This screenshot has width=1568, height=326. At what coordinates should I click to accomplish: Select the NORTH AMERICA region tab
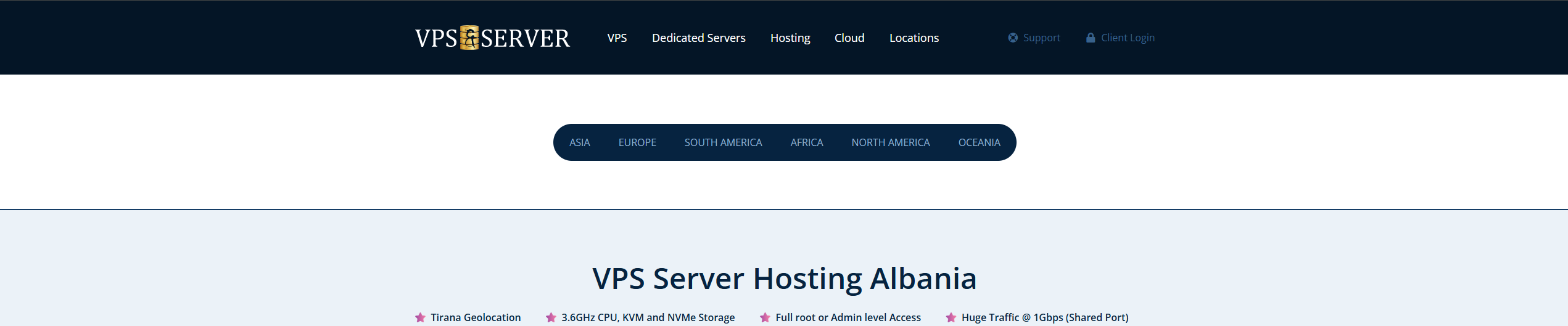pos(891,142)
